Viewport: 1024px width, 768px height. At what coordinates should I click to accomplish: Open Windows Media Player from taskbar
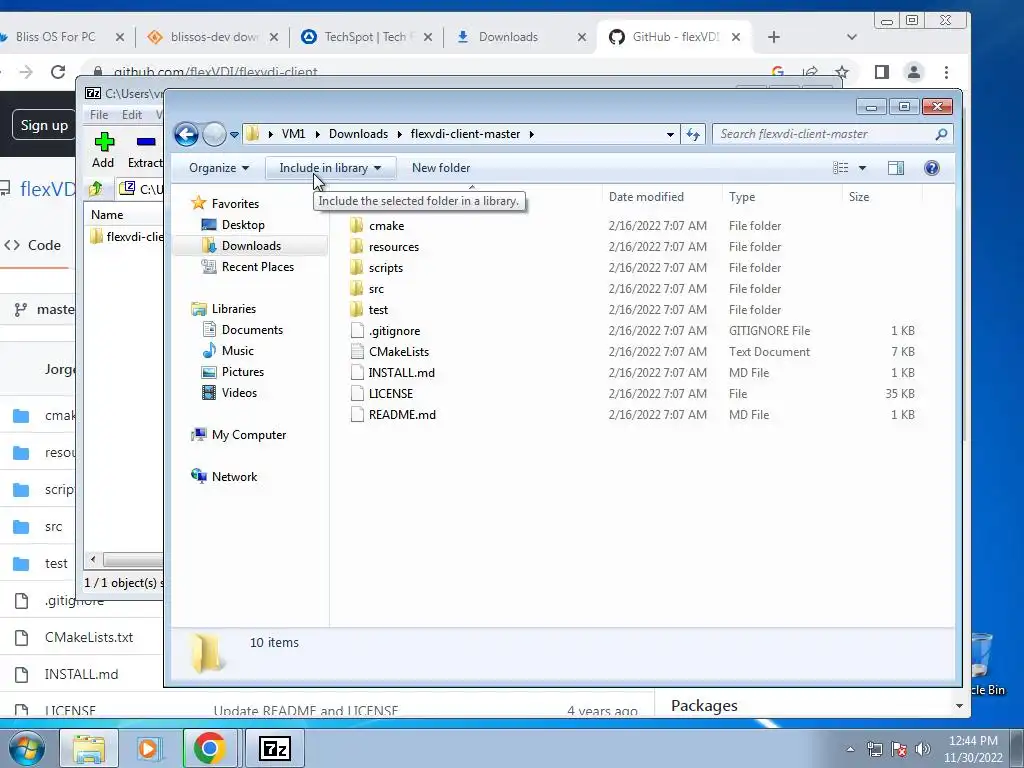pos(149,748)
